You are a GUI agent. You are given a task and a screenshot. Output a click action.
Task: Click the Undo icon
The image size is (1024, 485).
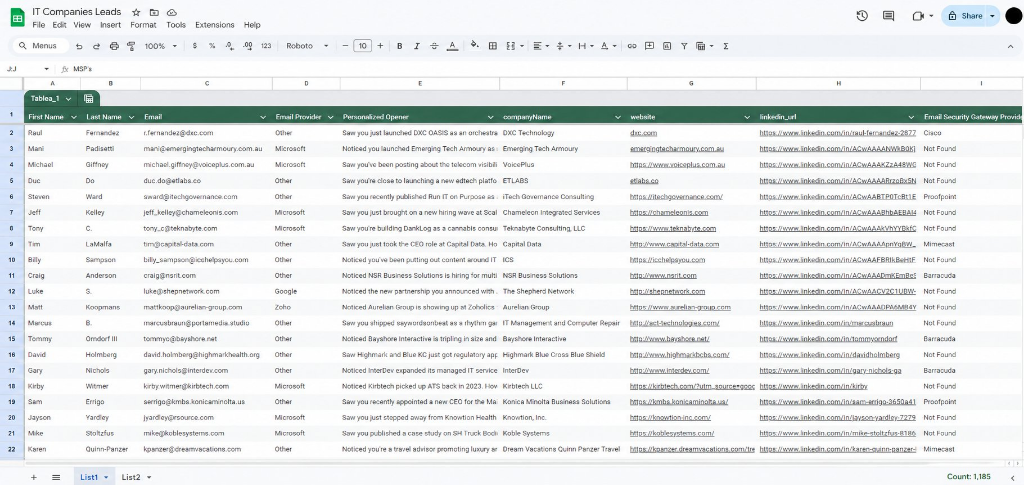pos(79,46)
